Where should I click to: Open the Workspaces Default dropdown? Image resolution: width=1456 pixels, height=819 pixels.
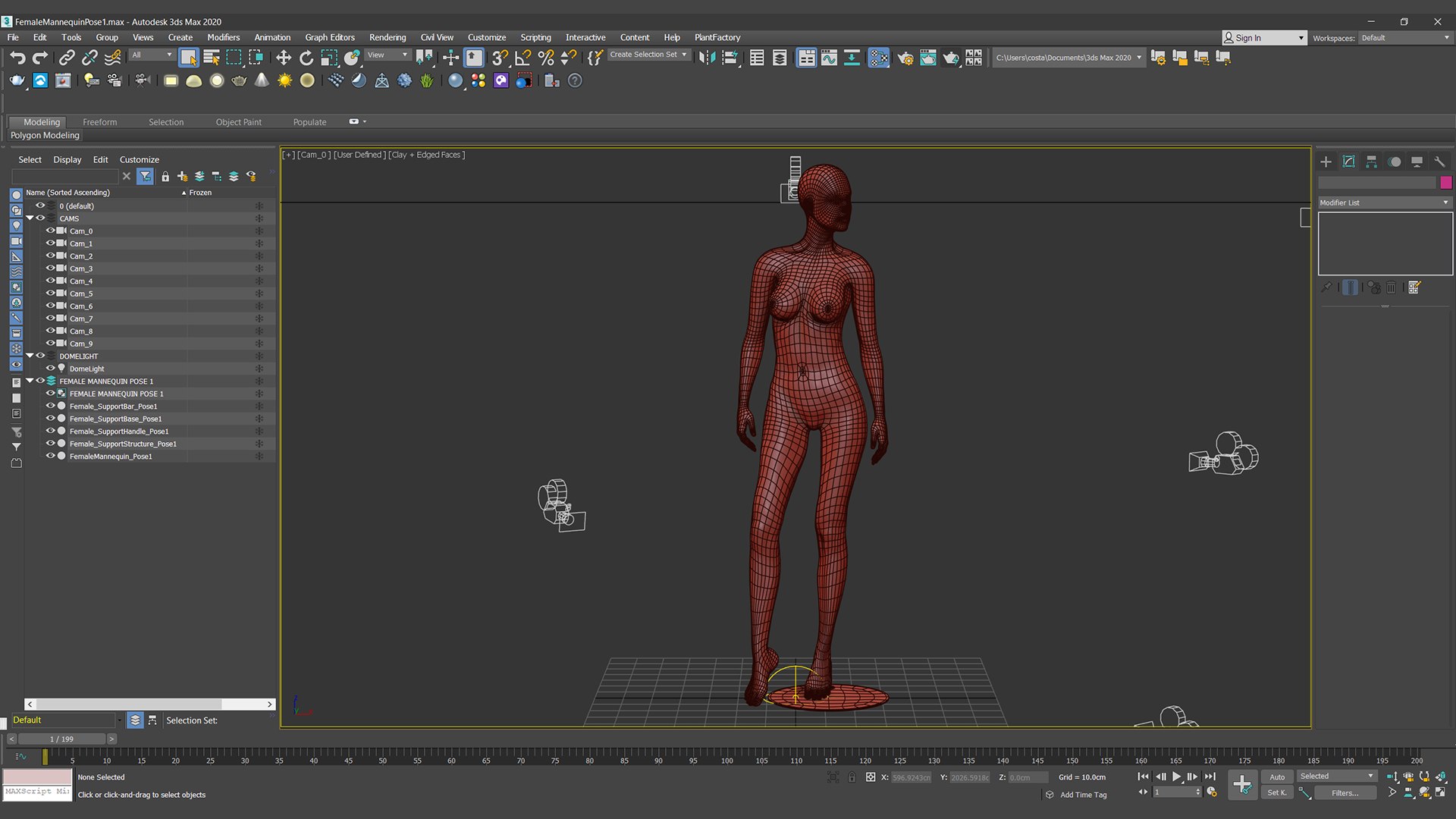click(x=1404, y=38)
